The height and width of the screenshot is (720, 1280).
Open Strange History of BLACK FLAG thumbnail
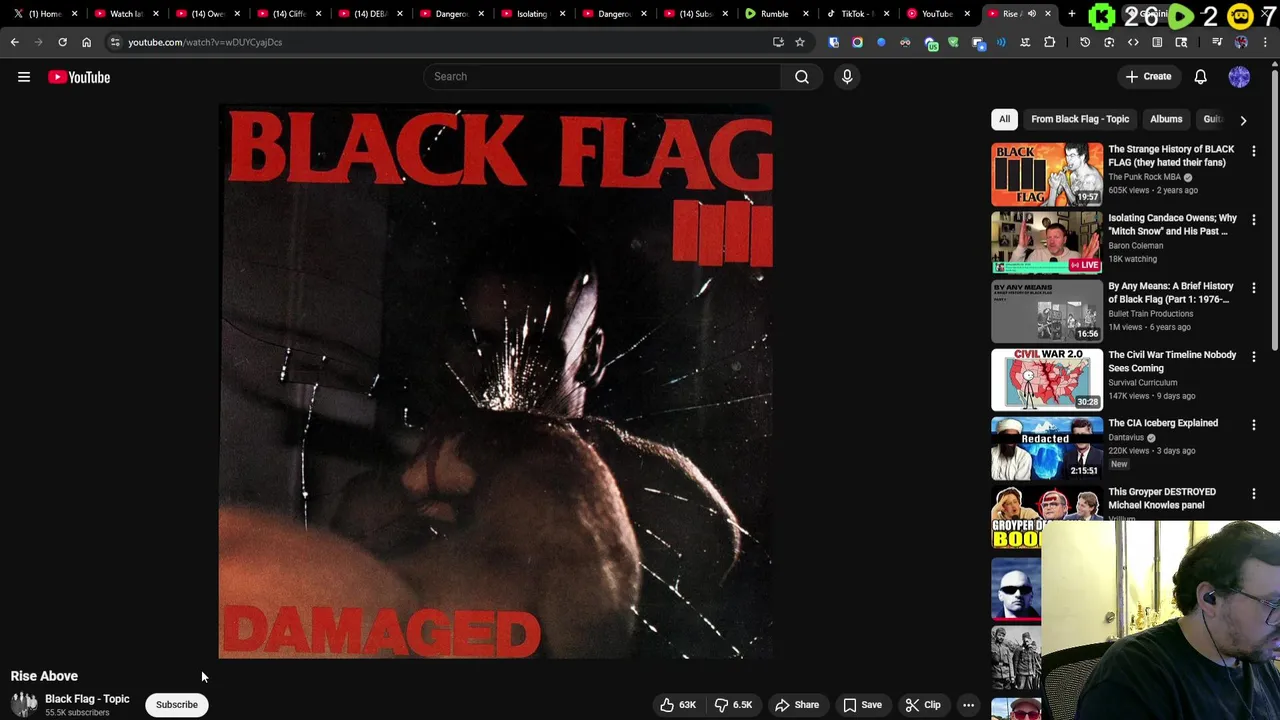(x=1047, y=174)
